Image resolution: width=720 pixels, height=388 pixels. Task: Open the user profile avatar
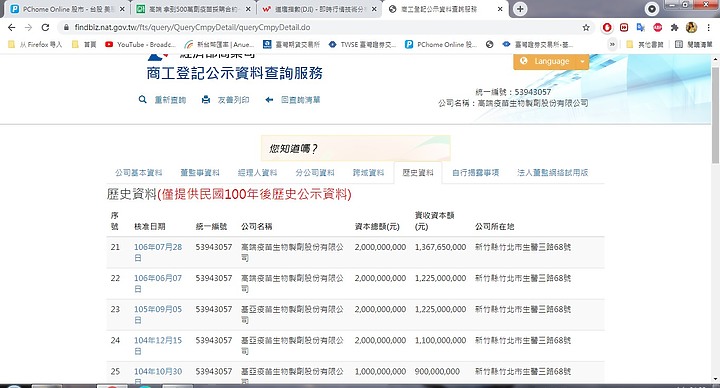pyautogui.click(x=692, y=28)
